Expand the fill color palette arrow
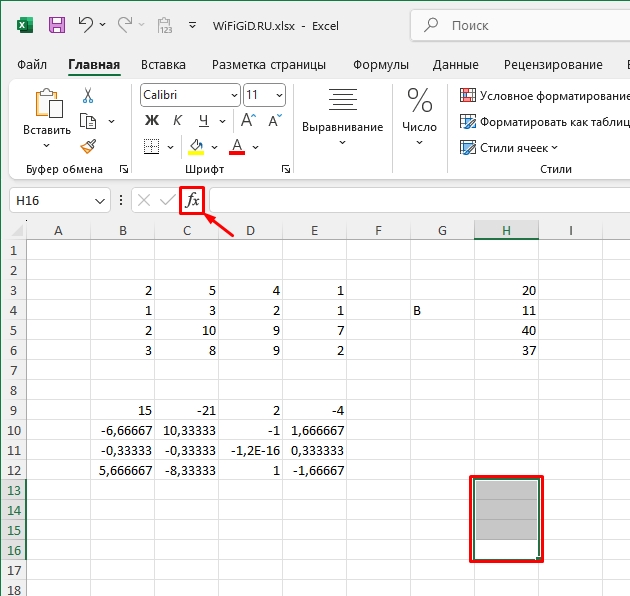This screenshot has width=630, height=596. [x=215, y=147]
